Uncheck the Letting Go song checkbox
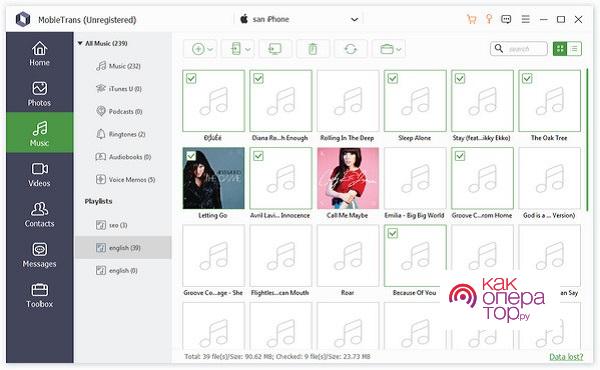 pos(191,156)
